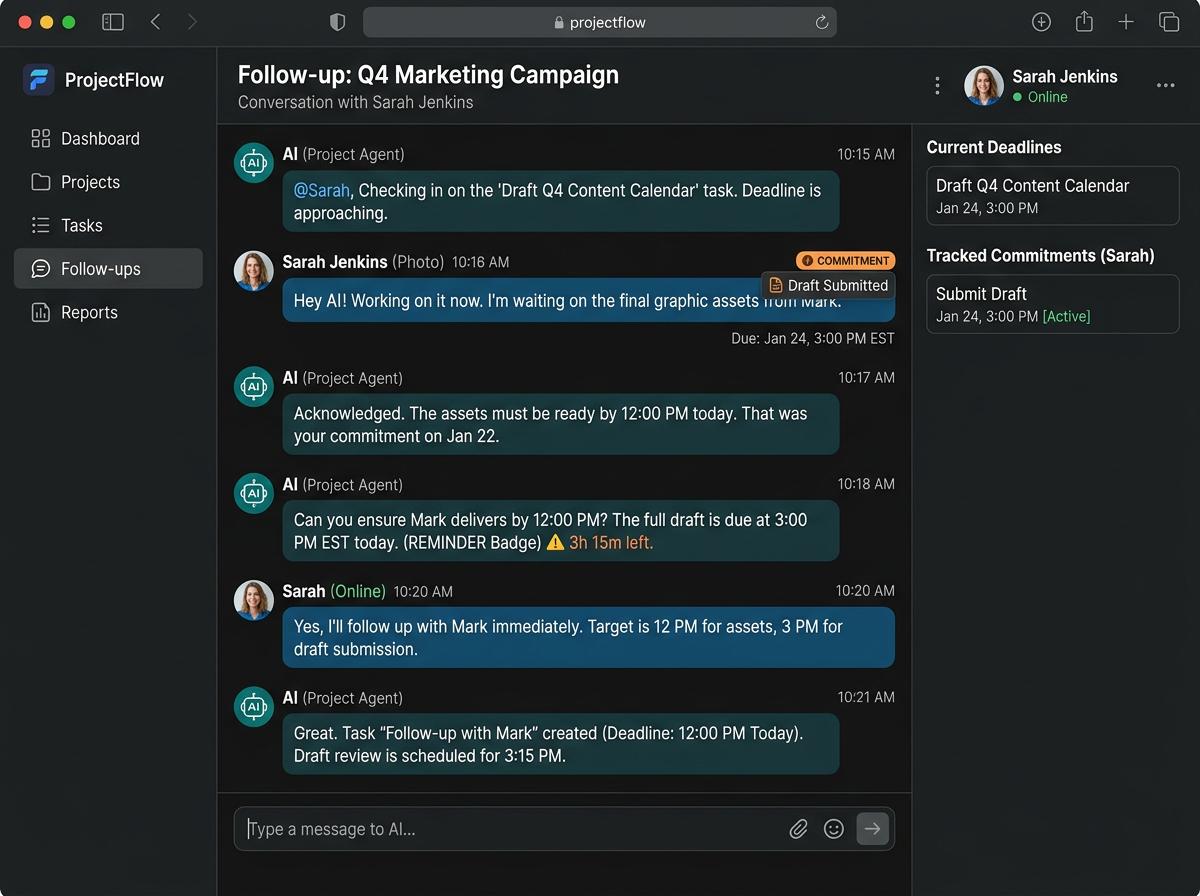Click the message input field
1200x896 pixels.
(500, 828)
